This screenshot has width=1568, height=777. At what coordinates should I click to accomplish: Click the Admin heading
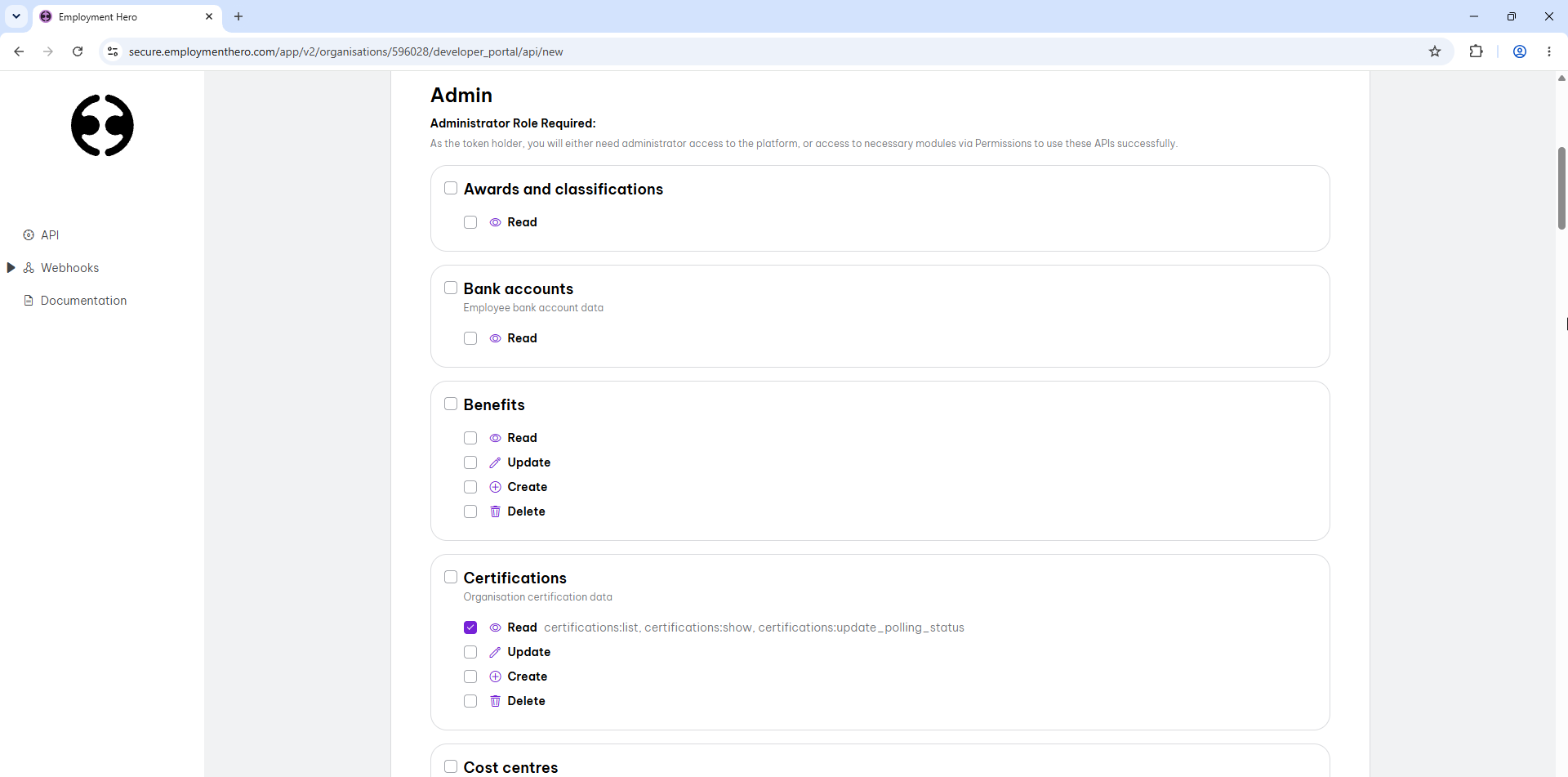click(461, 96)
